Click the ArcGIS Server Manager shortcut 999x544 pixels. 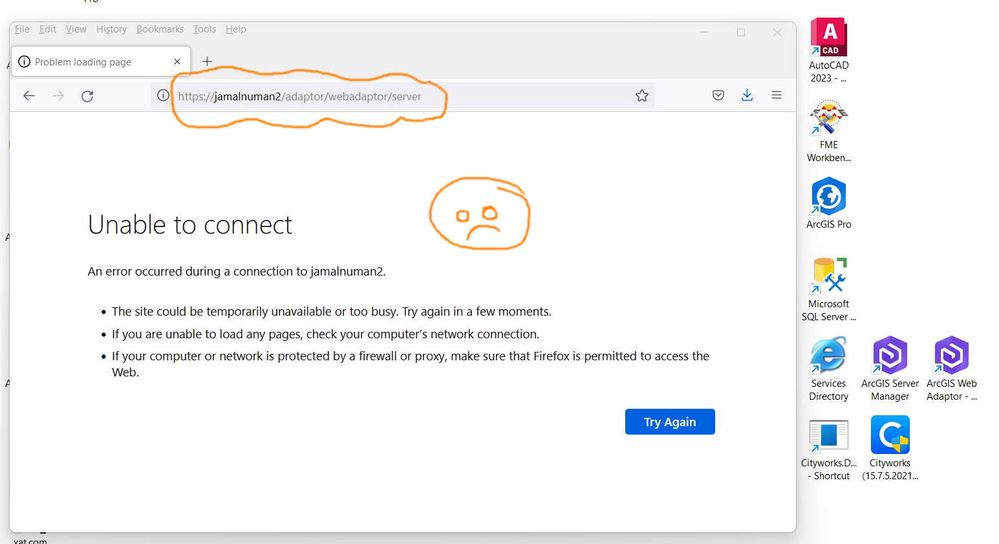[889, 357]
